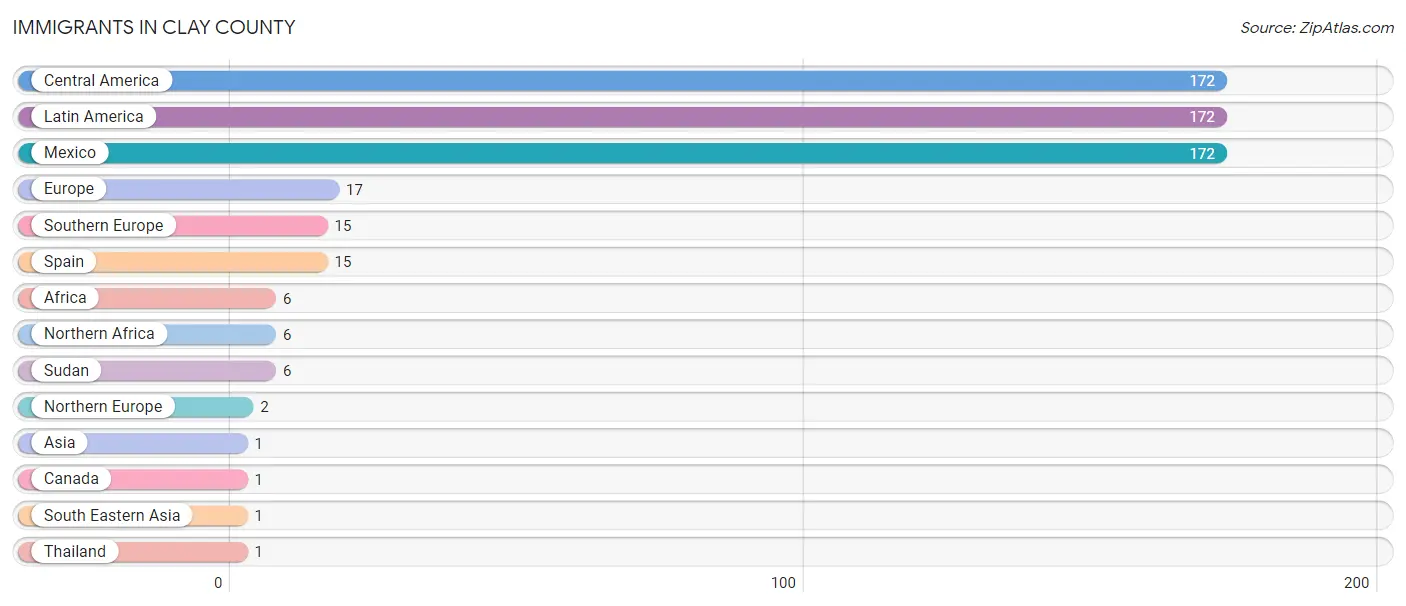1406x606 pixels.
Task: Click the Thailand bar label
Action: [75, 552]
